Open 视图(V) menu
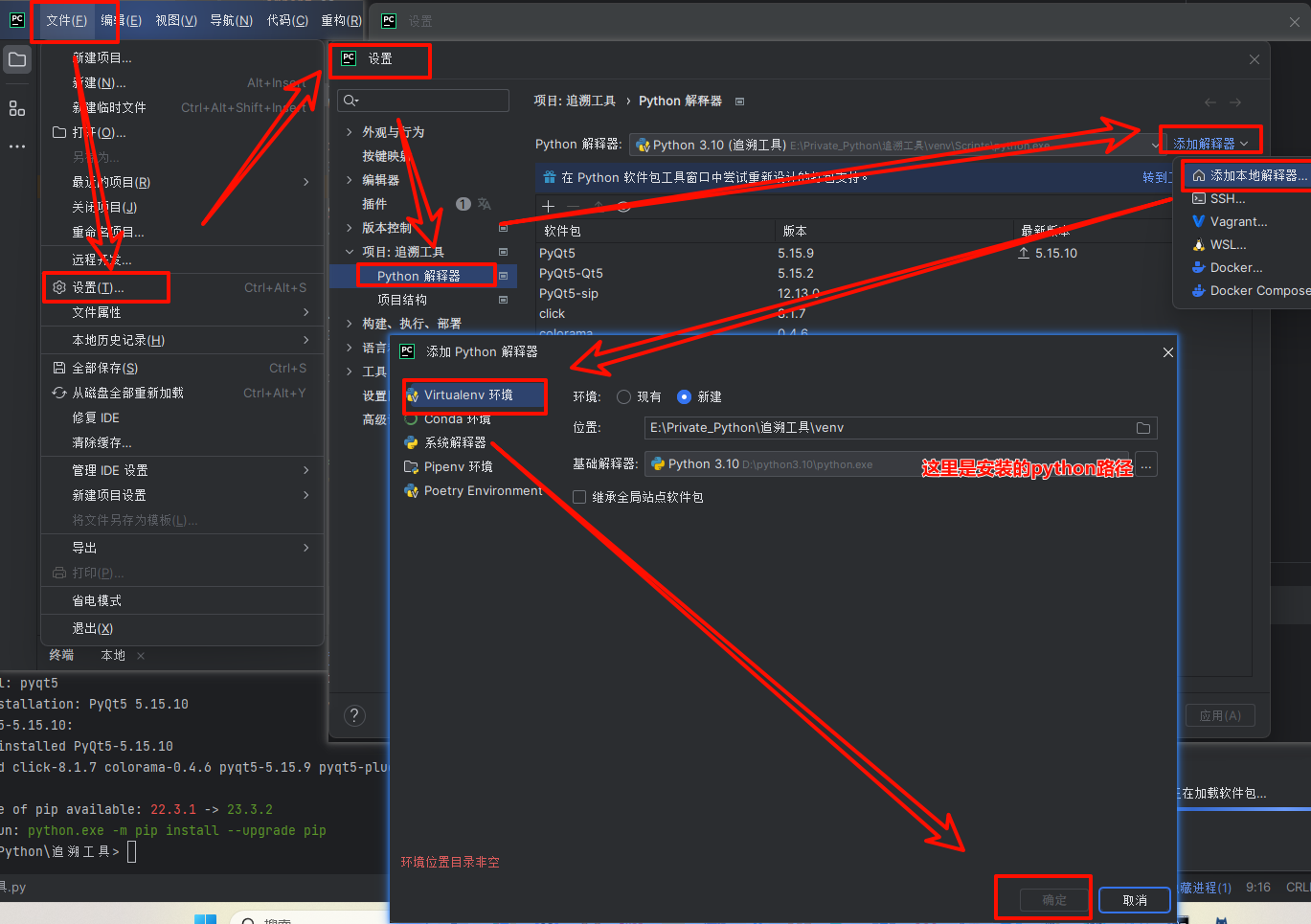This screenshot has height=924, width=1311. 176,20
